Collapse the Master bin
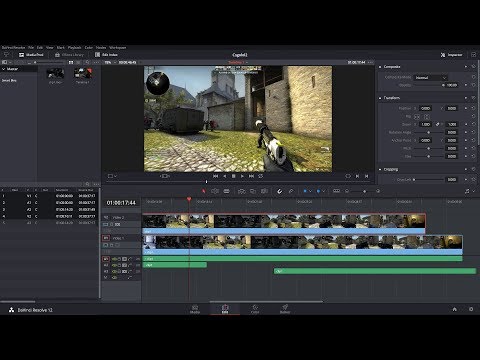 click(x=4, y=69)
